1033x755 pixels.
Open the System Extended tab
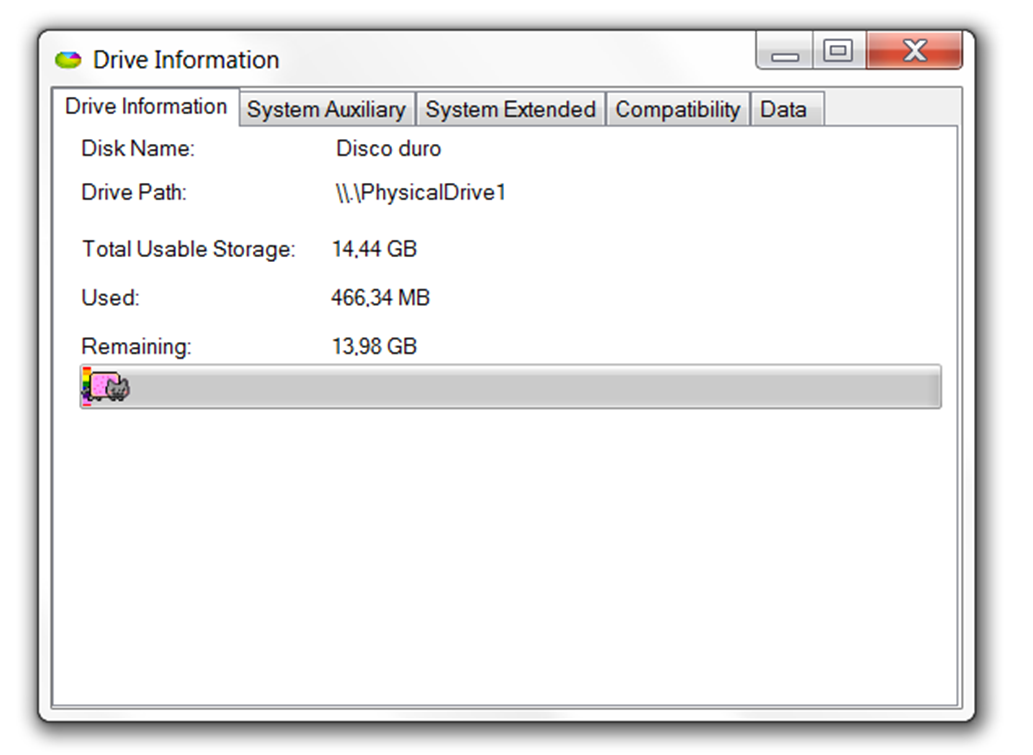click(510, 109)
